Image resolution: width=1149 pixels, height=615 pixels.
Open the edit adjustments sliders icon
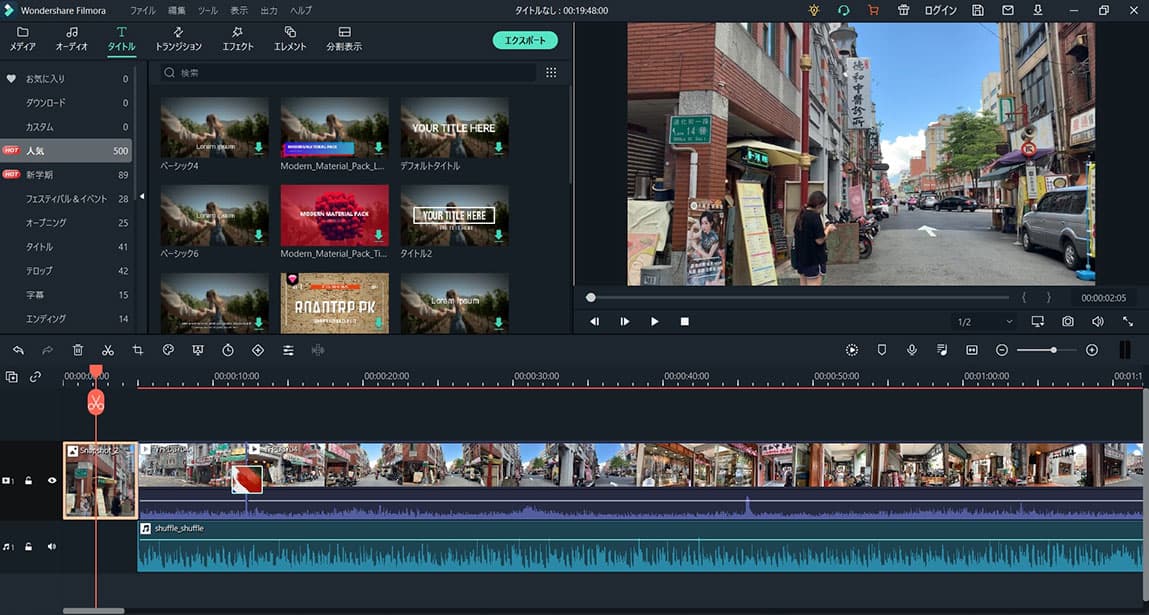coord(288,350)
